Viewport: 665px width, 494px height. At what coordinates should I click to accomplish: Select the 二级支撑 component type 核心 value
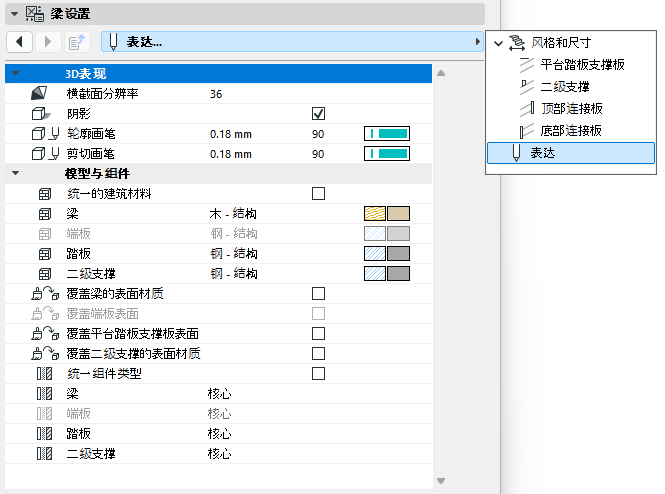click(220, 454)
